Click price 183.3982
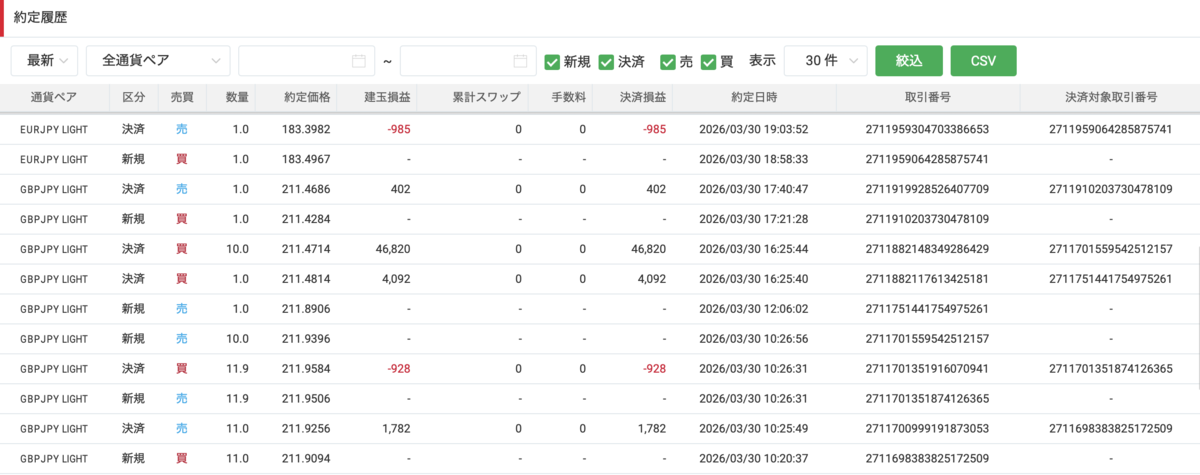This screenshot has width=1200, height=475. tap(306, 129)
